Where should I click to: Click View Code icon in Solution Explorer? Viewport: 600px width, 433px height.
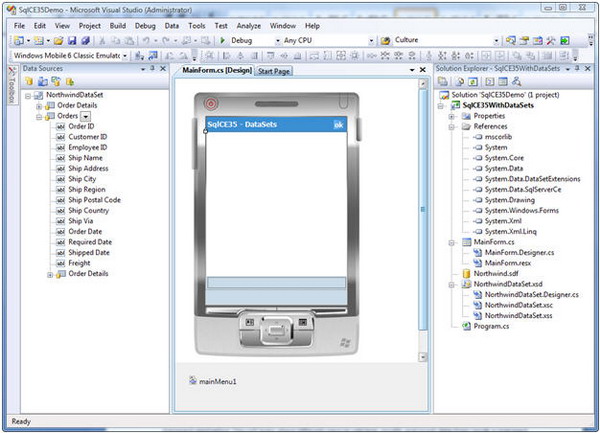click(x=489, y=81)
